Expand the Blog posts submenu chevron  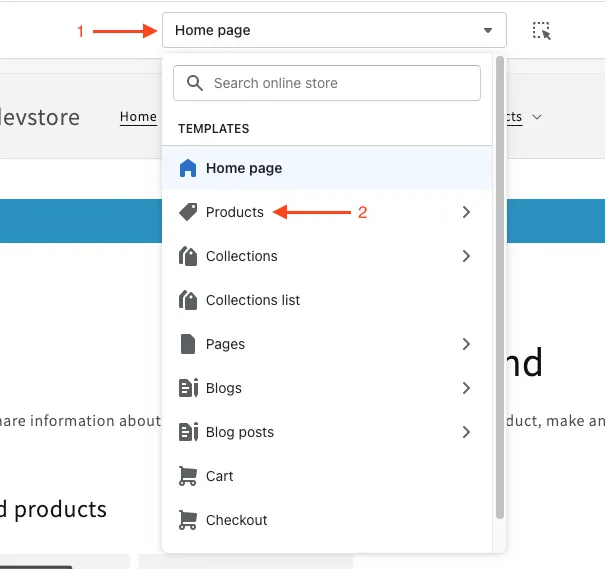click(466, 432)
